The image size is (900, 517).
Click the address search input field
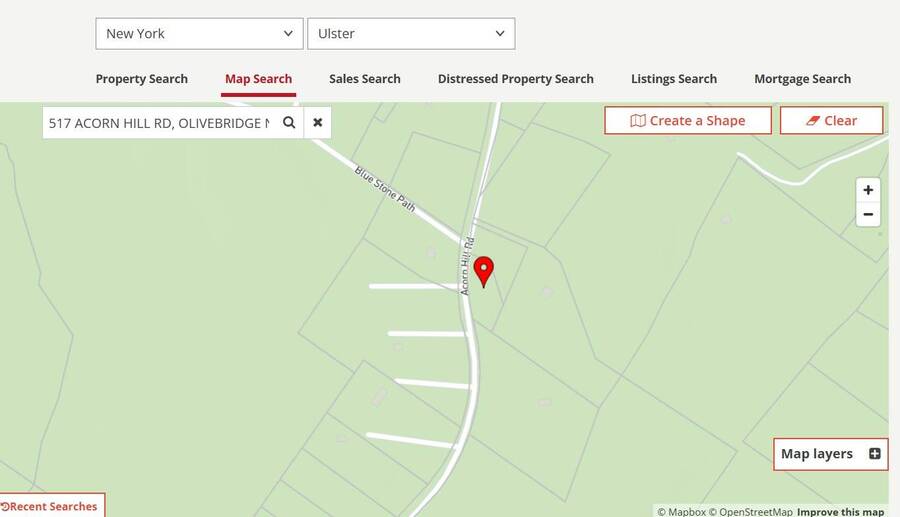[159, 123]
